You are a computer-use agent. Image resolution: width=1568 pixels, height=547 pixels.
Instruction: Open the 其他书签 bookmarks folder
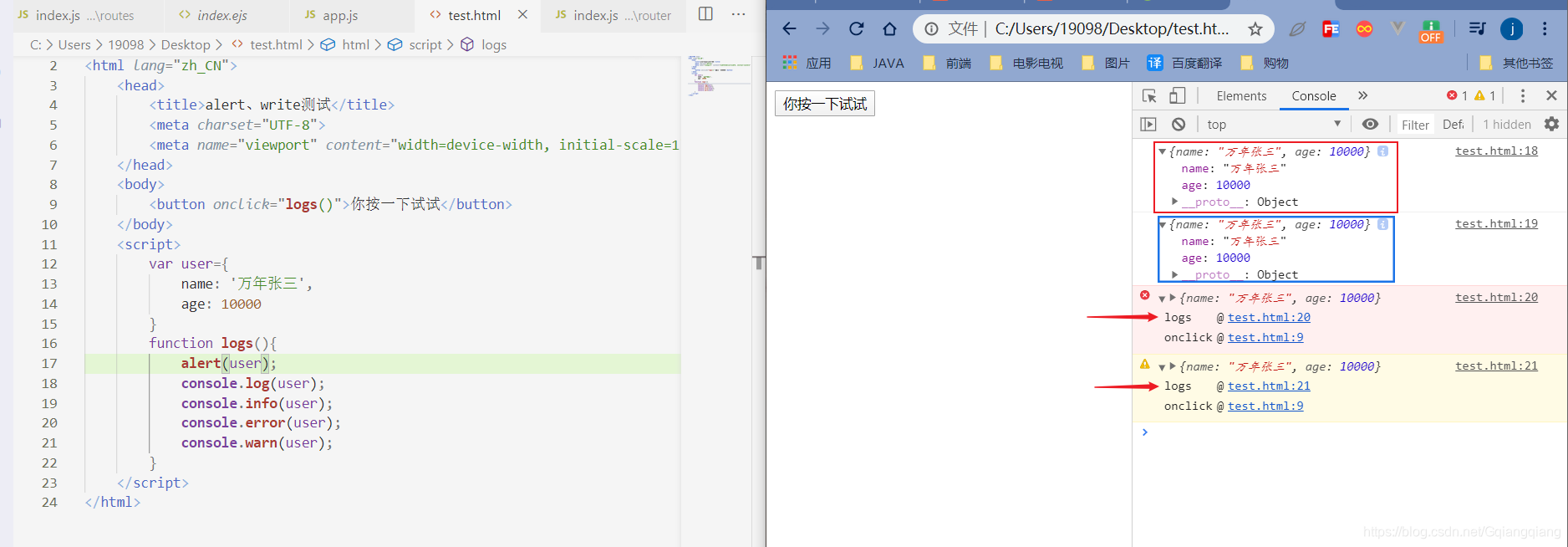click(1516, 63)
